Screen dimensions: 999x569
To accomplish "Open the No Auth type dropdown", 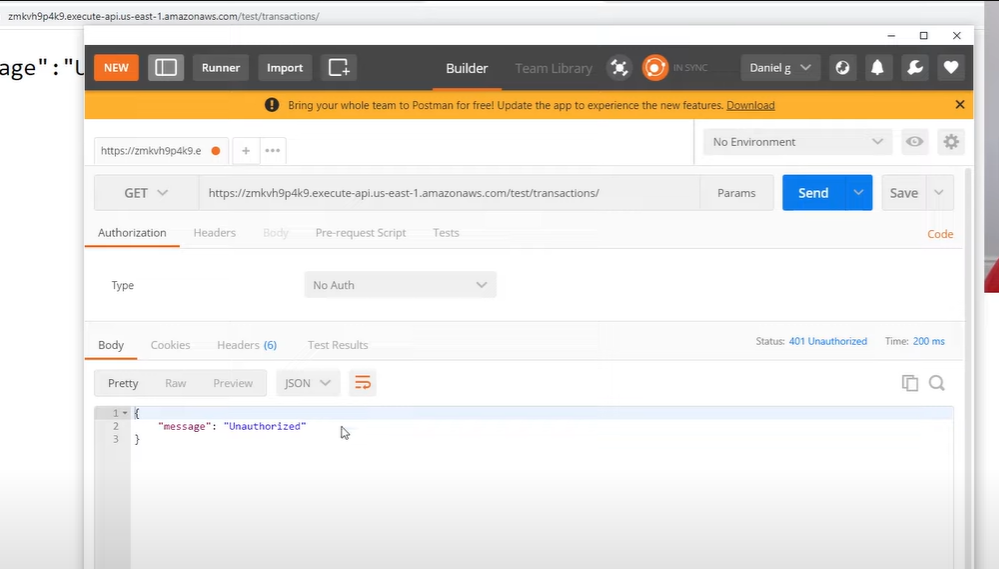I will [x=400, y=285].
